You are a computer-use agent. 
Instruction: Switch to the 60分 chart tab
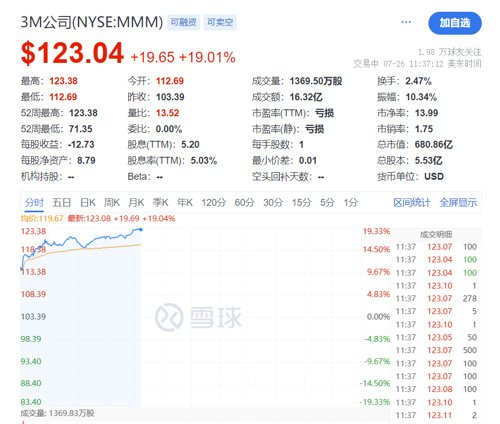click(x=244, y=202)
